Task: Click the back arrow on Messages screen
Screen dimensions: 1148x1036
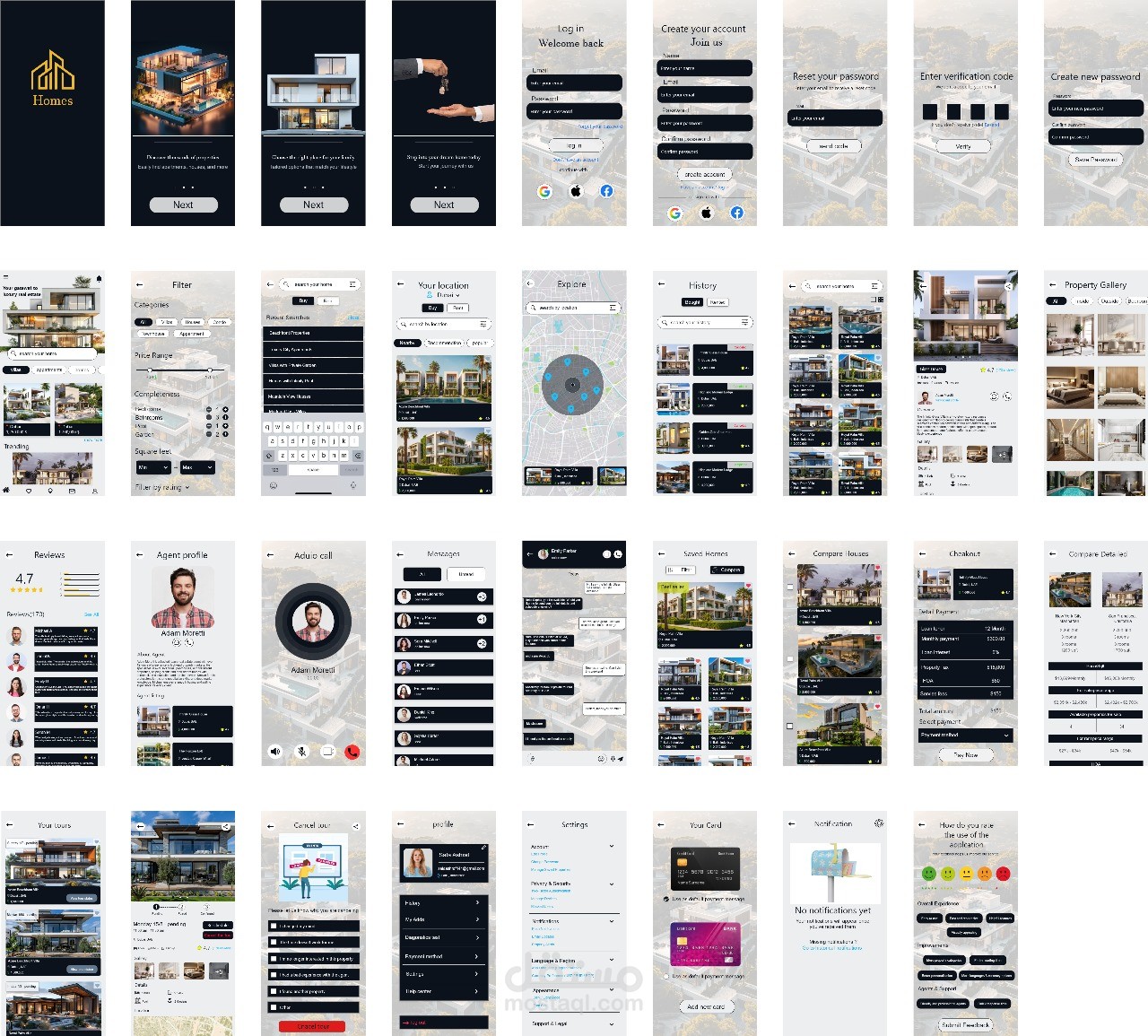Action: tap(400, 554)
